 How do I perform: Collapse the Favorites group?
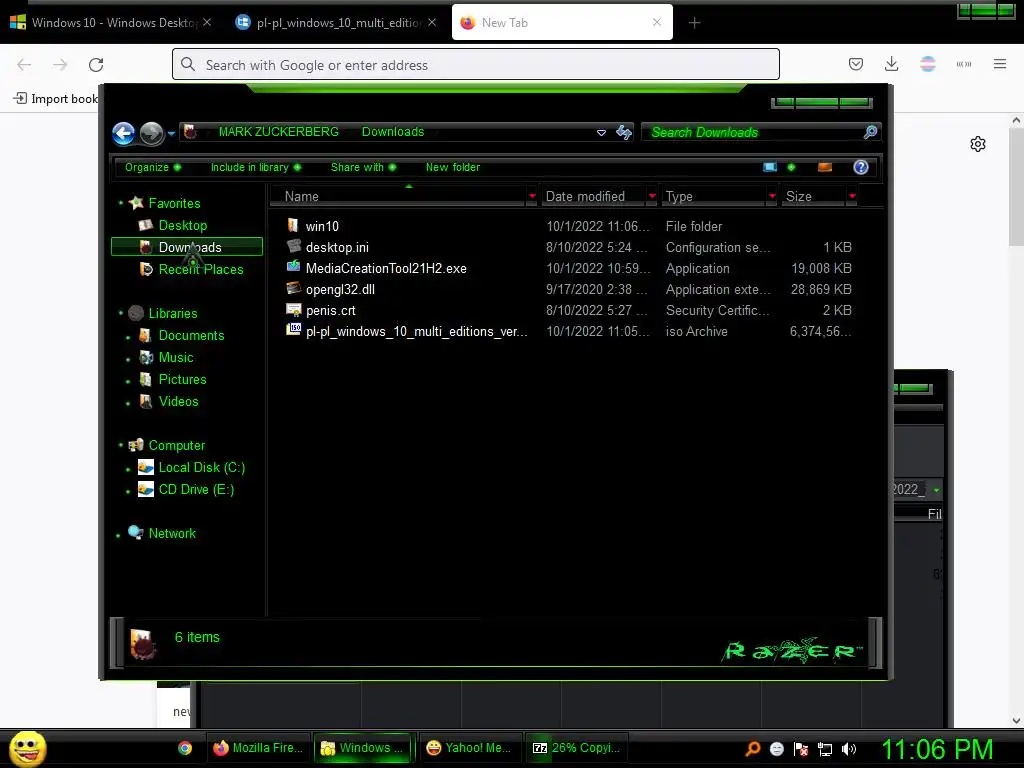[x=121, y=203]
